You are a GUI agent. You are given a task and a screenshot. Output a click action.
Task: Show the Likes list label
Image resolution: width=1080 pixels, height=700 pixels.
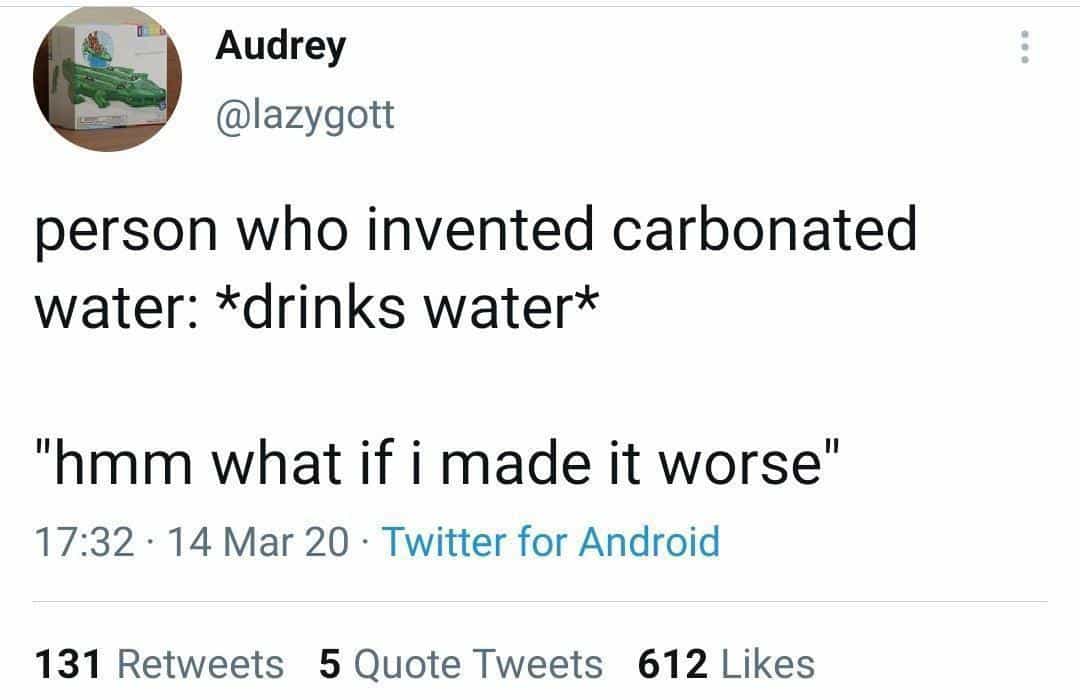tap(768, 664)
